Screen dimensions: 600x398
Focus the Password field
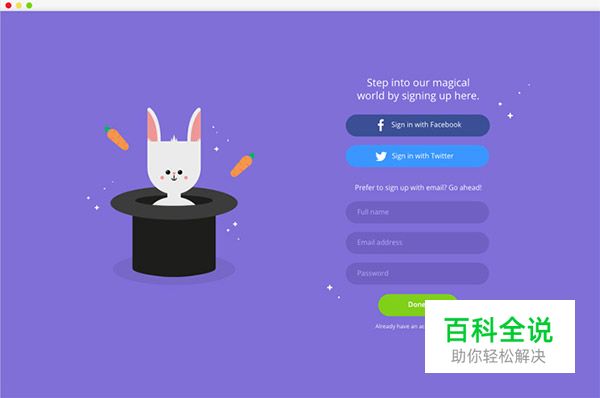(417, 273)
